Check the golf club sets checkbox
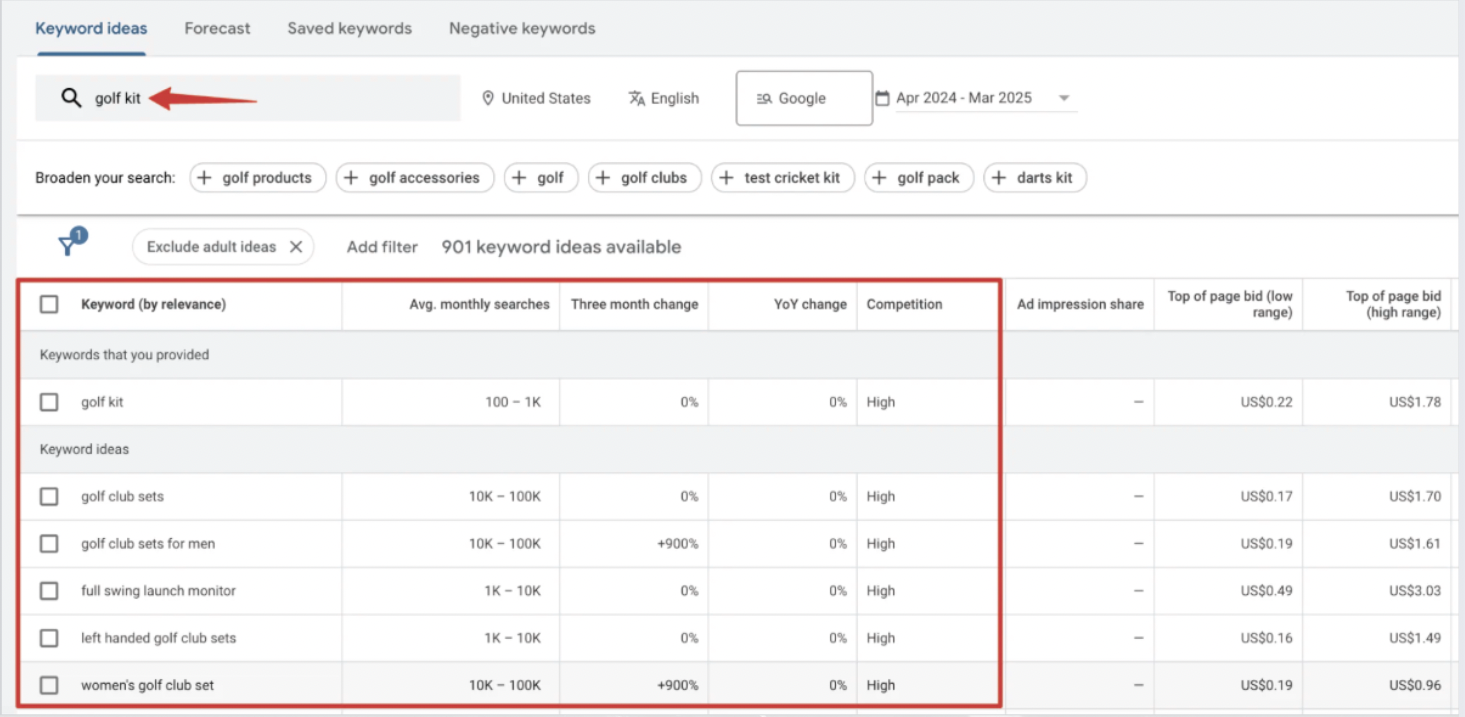 (49, 496)
